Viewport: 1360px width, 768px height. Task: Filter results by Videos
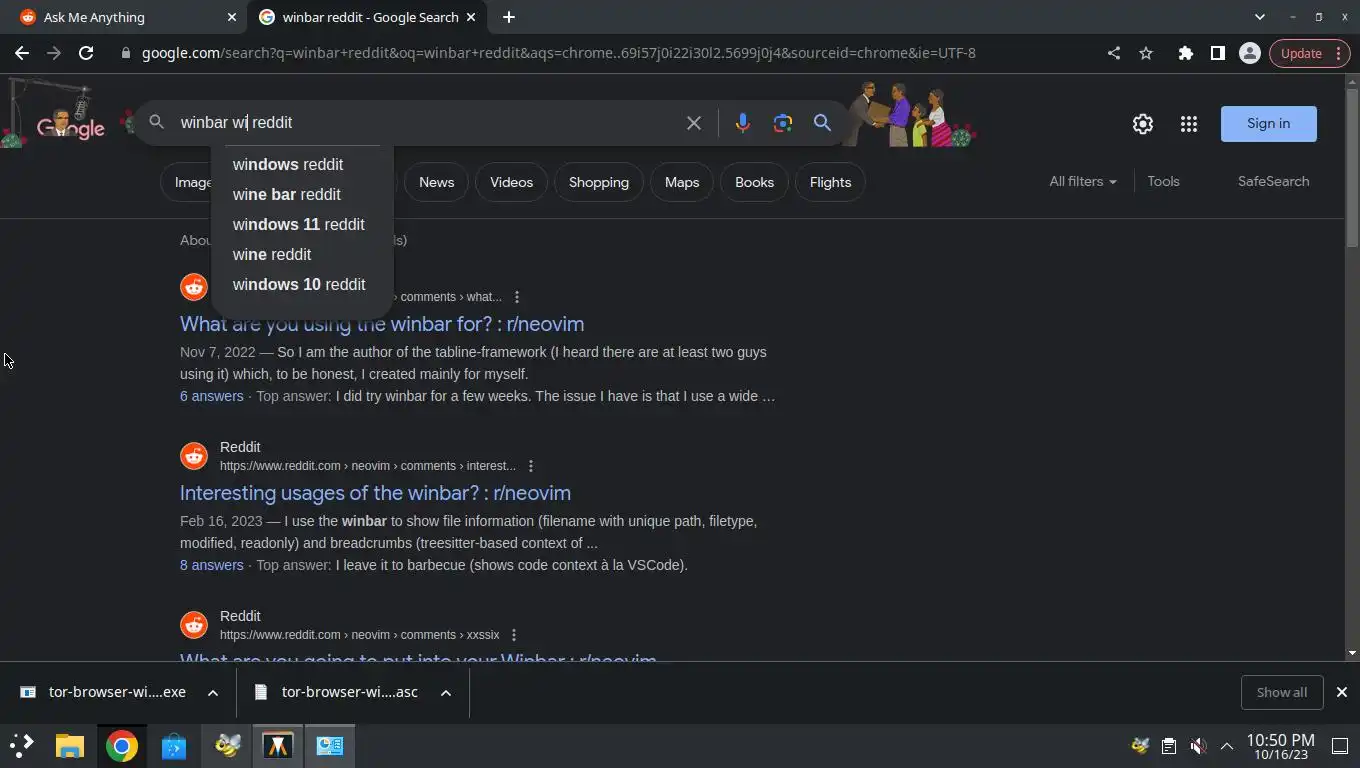click(x=511, y=182)
